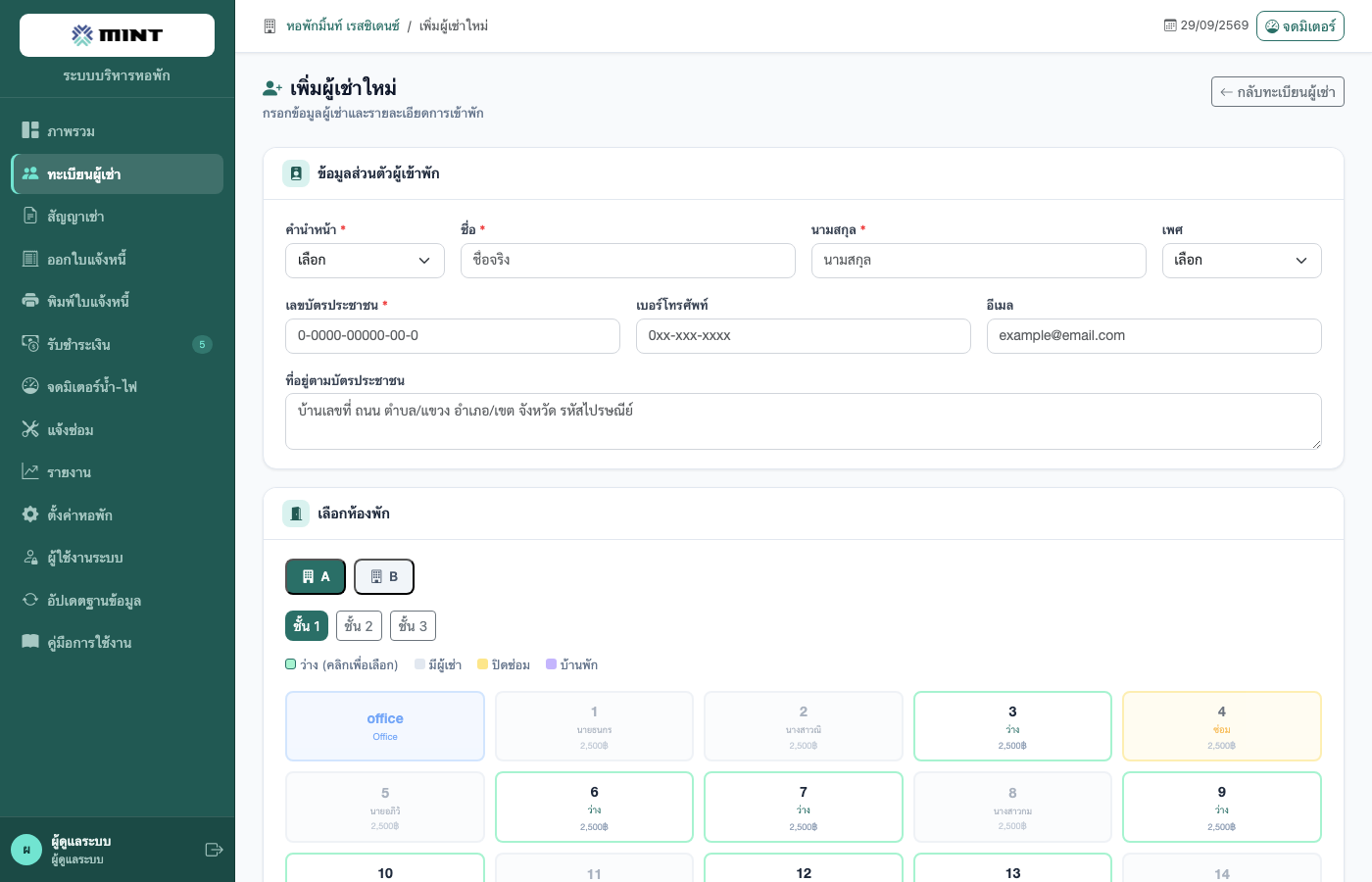
Task: Click the office room card
Action: (385, 726)
